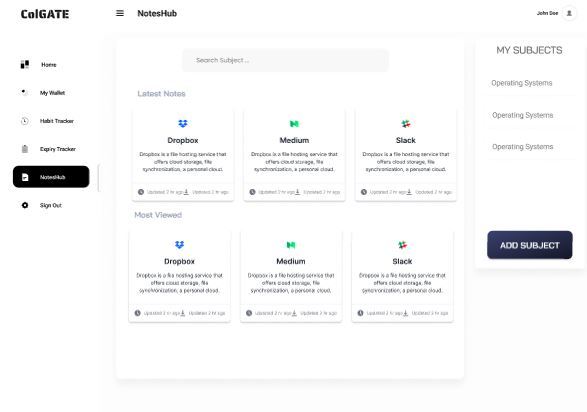Screen dimensions: 587x412
Task: Click the Latest Notes Medium card description
Action: 294,162
